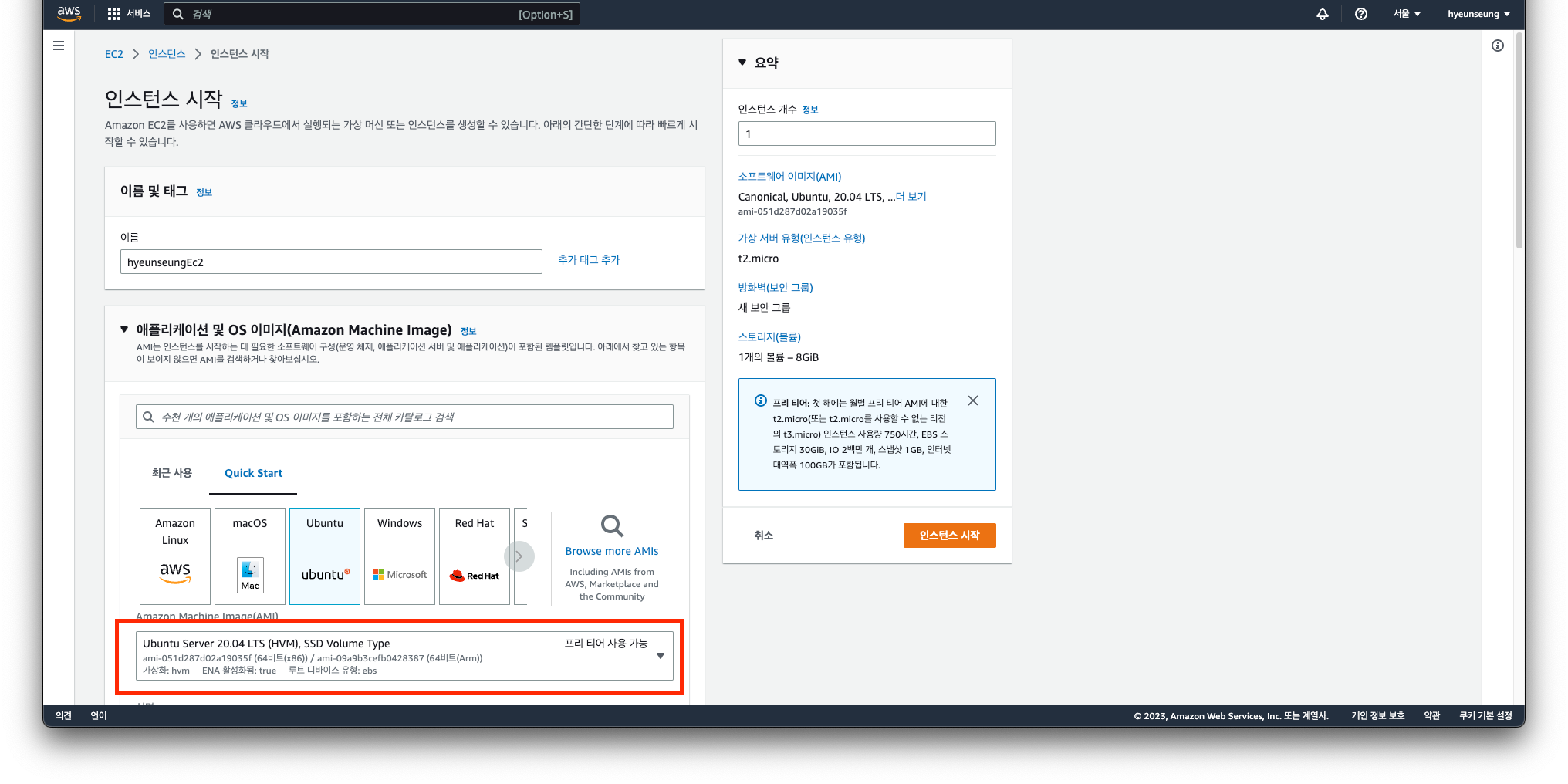Click 정보 link next to 이름 및 태그
The image size is (1568, 784).
[204, 192]
